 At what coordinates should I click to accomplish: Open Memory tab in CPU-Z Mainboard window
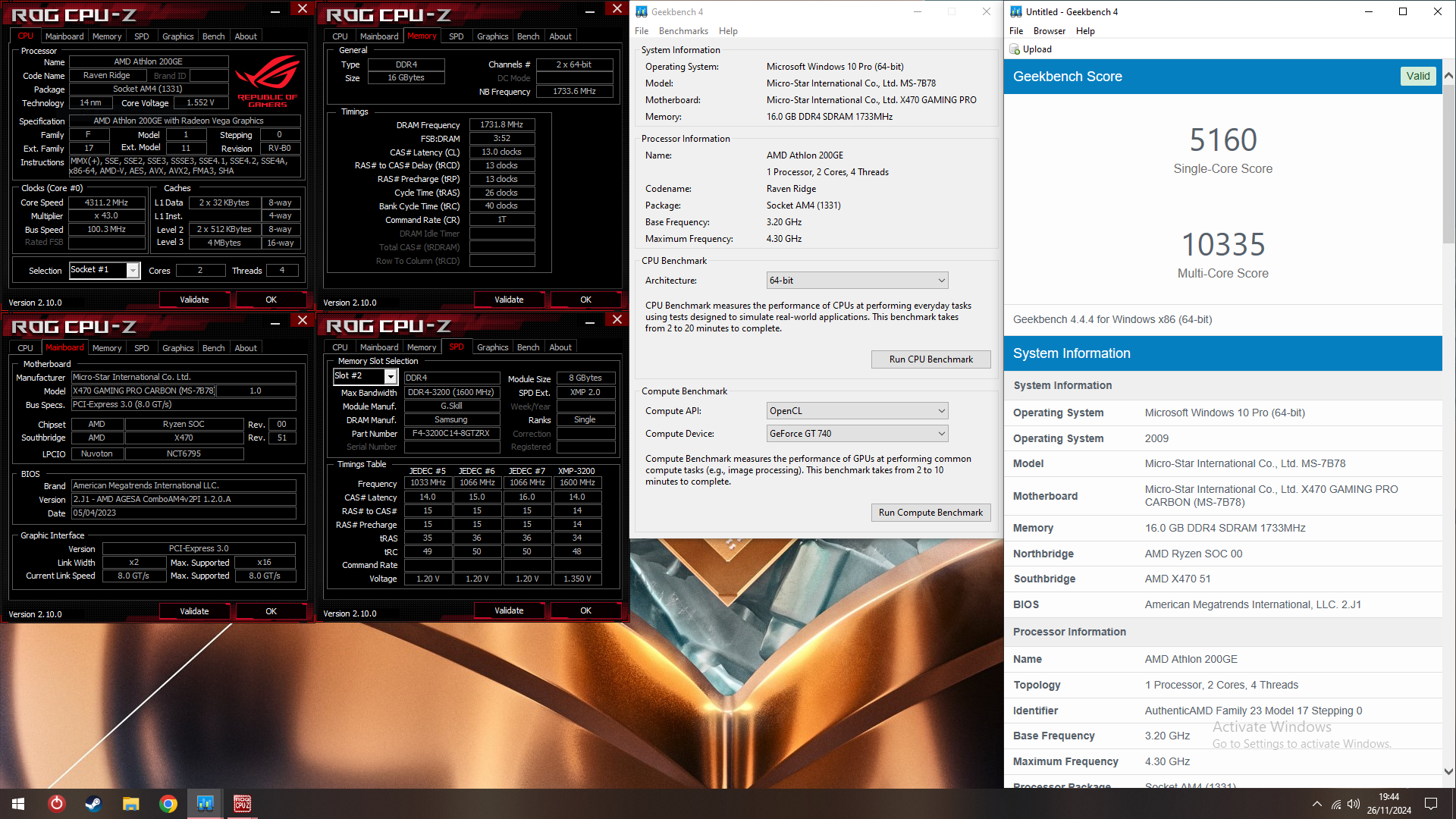coord(107,348)
